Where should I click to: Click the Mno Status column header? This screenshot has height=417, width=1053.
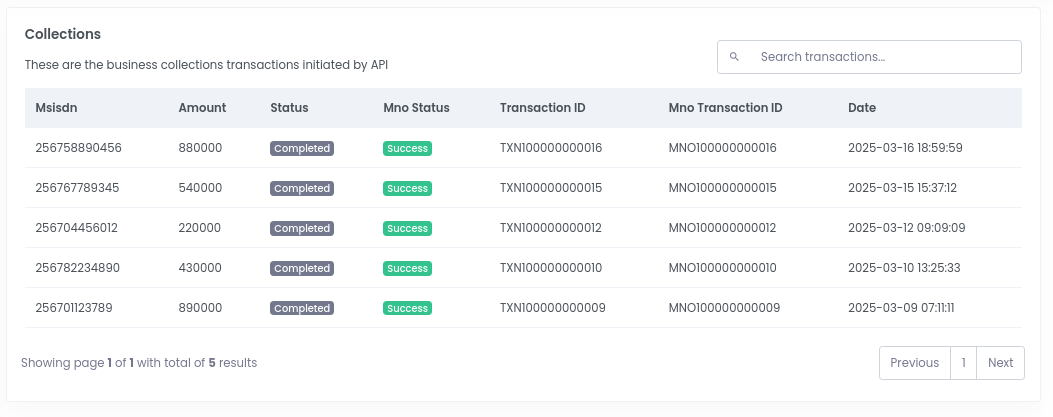pyautogui.click(x=416, y=107)
